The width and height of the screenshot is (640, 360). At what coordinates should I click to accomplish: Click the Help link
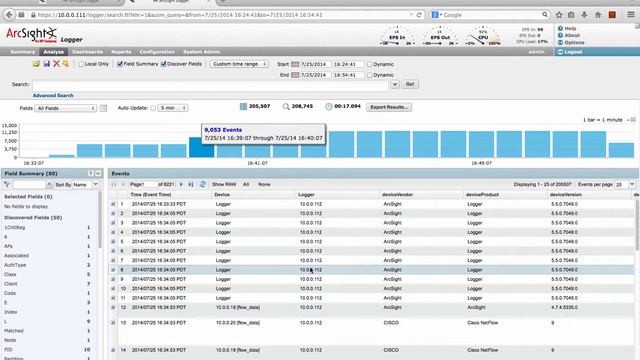[x=570, y=29]
